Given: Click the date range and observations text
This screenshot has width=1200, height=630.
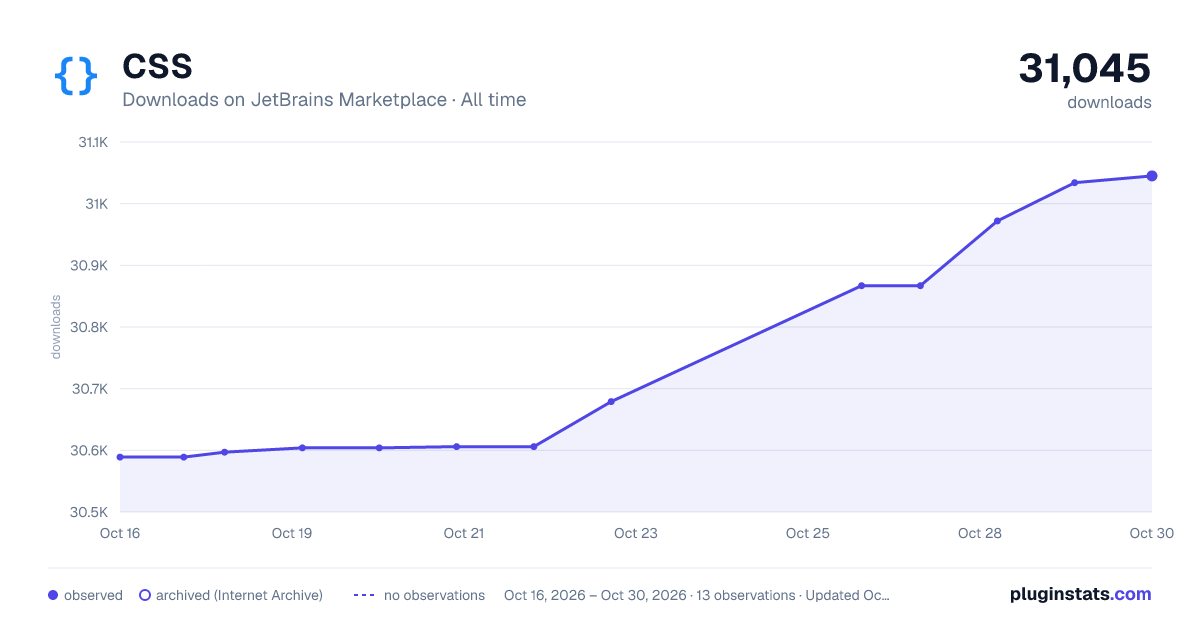Looking at the screenshot, I should [x=697, y=595].
